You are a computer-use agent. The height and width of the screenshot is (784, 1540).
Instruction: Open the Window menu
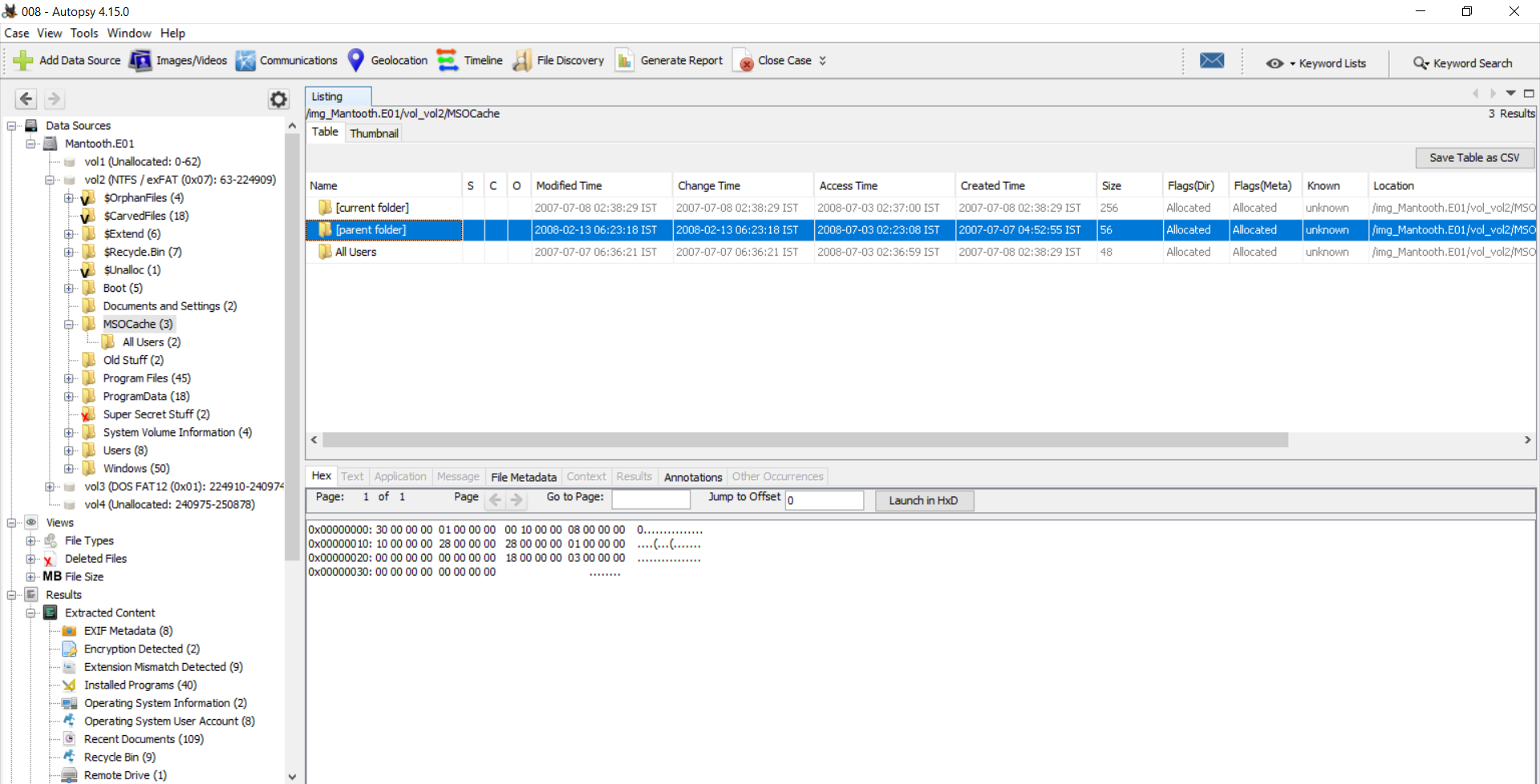click(x=129, y=33)
